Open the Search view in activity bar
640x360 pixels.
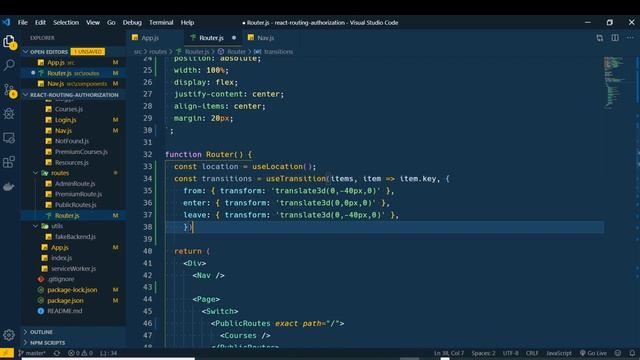click(x=9, y=65)
